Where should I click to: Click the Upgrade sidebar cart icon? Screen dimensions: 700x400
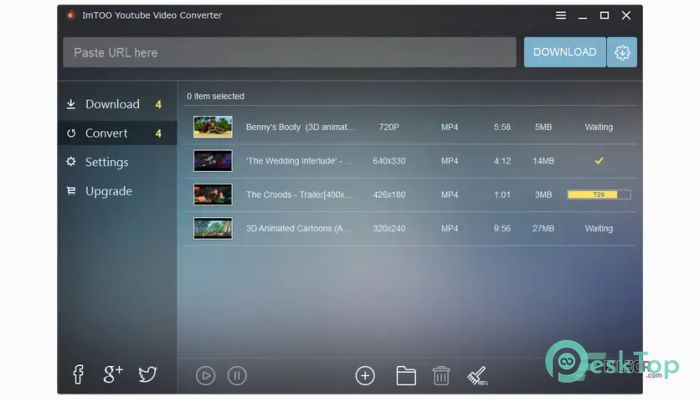pyautogui.click(x=71, y=191)
